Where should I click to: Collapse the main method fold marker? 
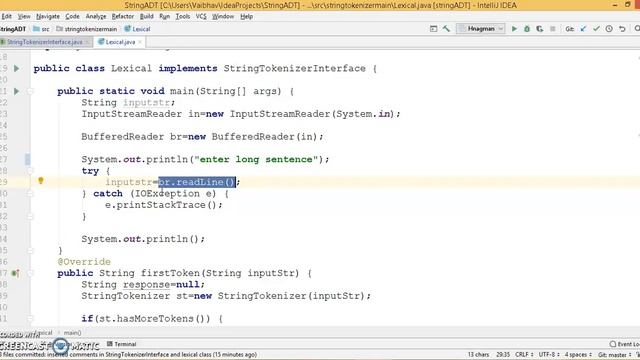[30, 91]
